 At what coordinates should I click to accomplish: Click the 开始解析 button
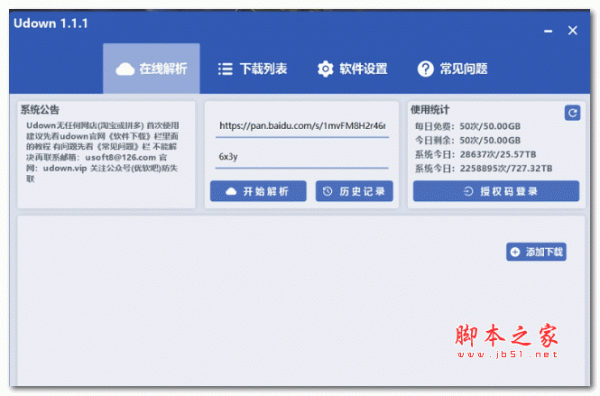pyautogui.click(x=258, y=191)
